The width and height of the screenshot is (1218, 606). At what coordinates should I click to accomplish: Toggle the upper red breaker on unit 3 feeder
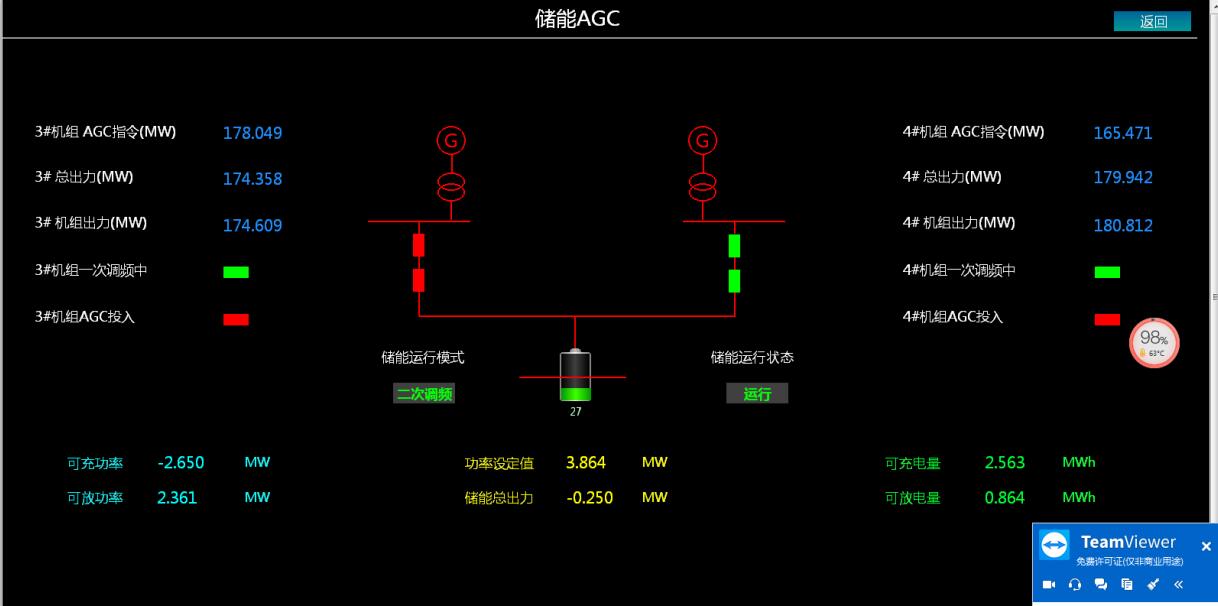[x=419, y=245]
